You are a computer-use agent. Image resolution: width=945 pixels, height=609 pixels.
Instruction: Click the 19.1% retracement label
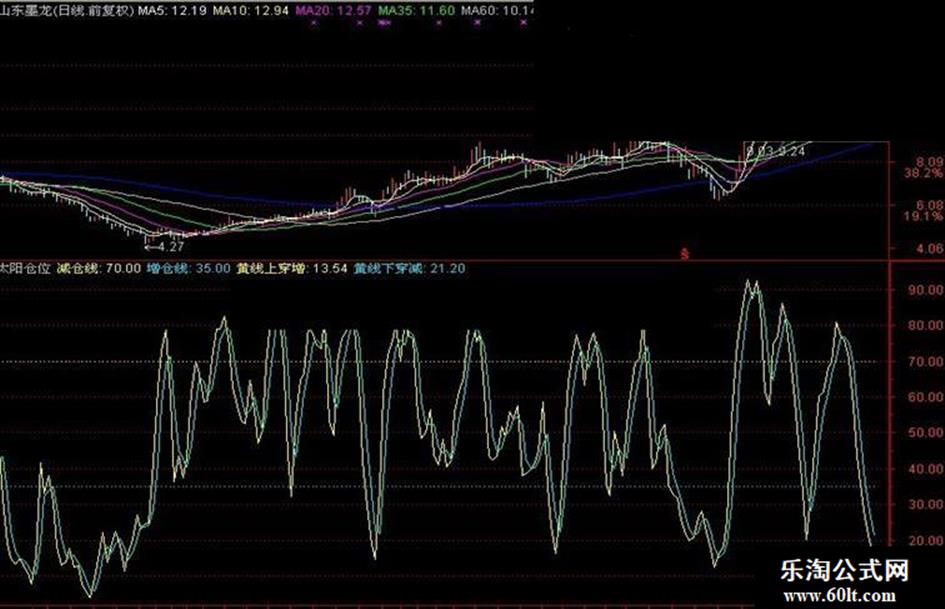tap(923, 216)
